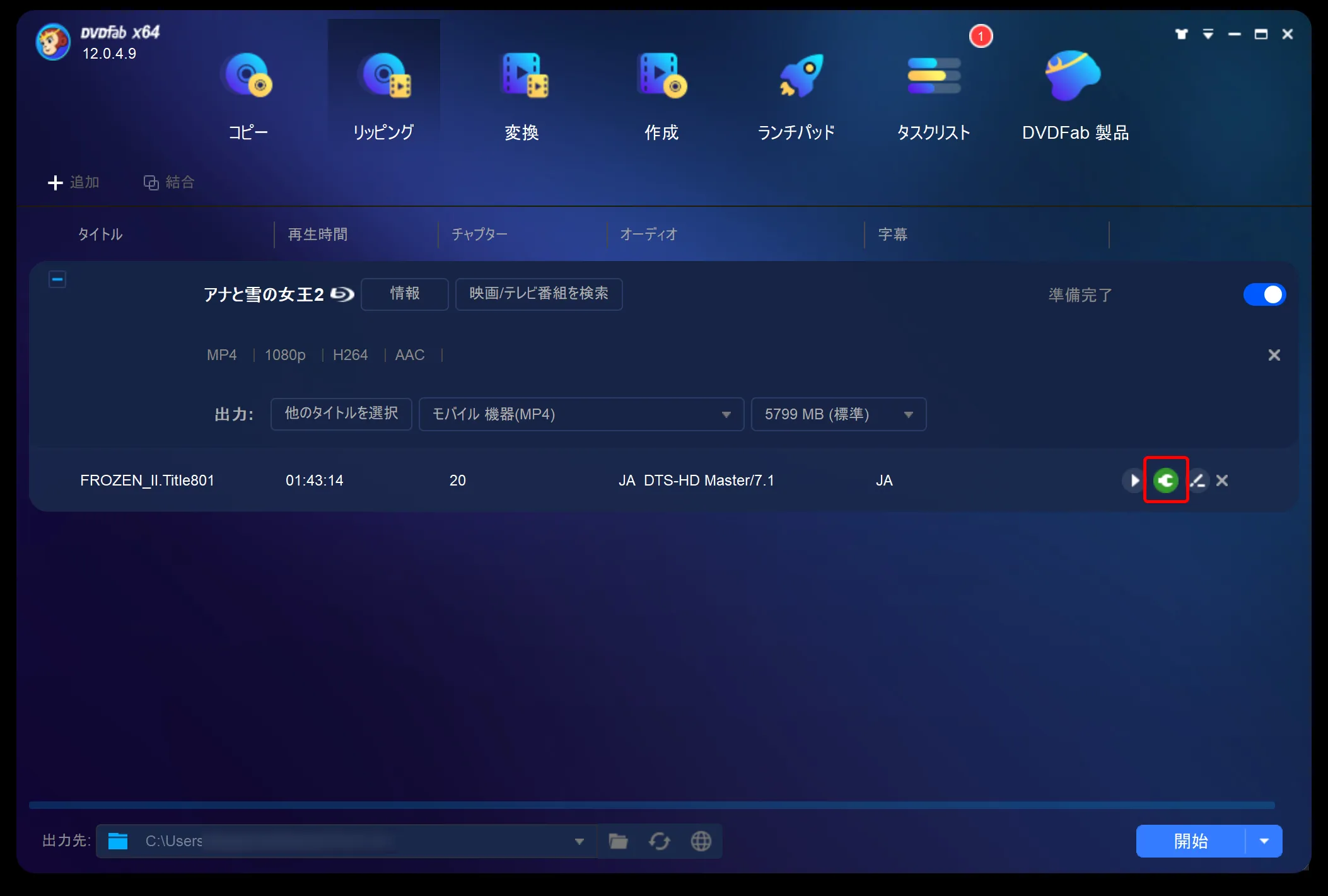Click the red notification badge
This screenshot has width=1328, height=896.
click(981, 36)
